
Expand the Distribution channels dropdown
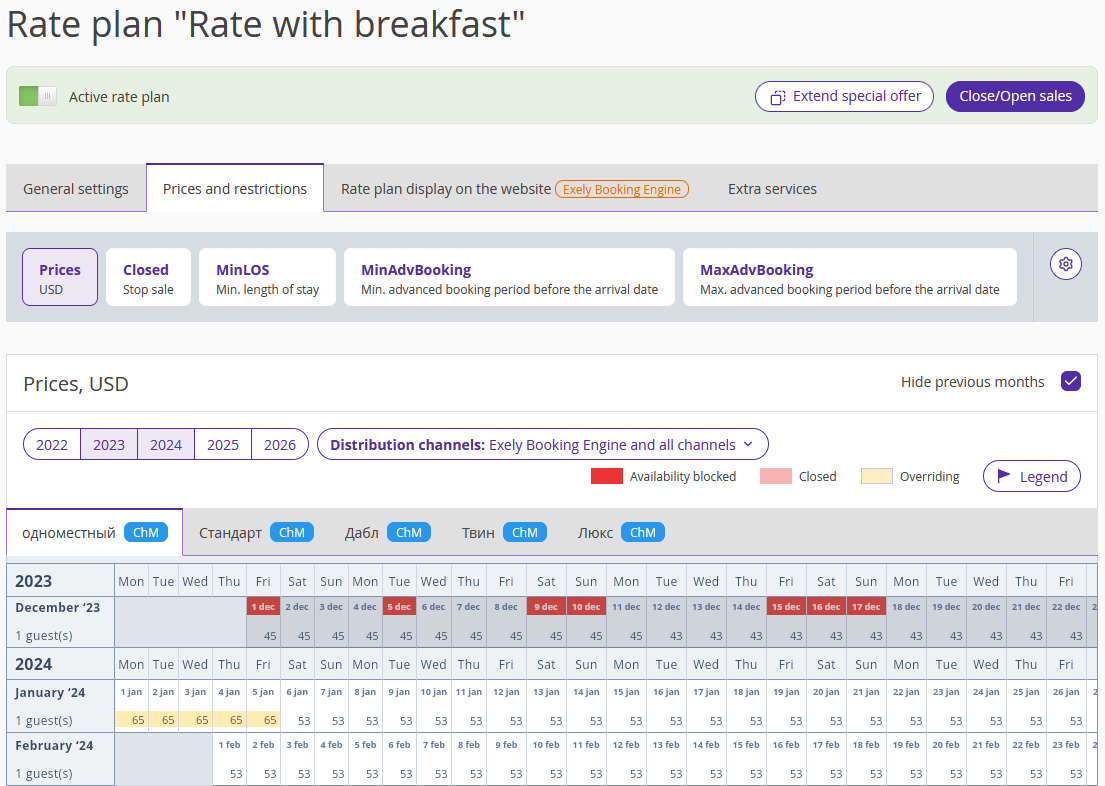click(543, 445)
